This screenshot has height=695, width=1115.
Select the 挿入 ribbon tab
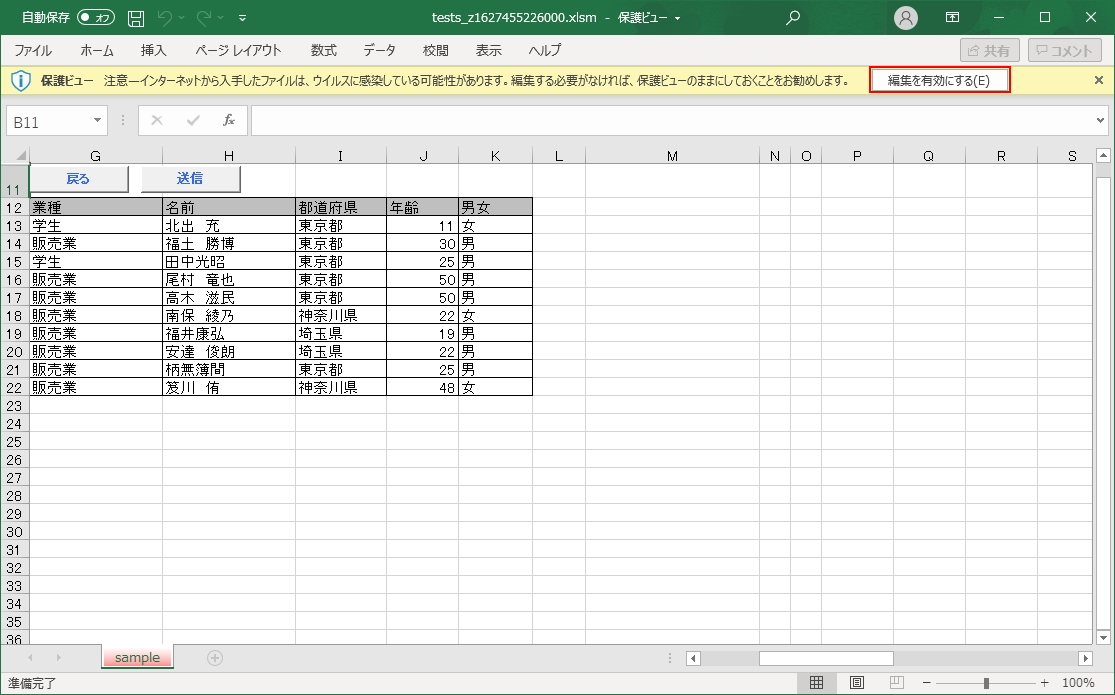click(x=154, y=51)
